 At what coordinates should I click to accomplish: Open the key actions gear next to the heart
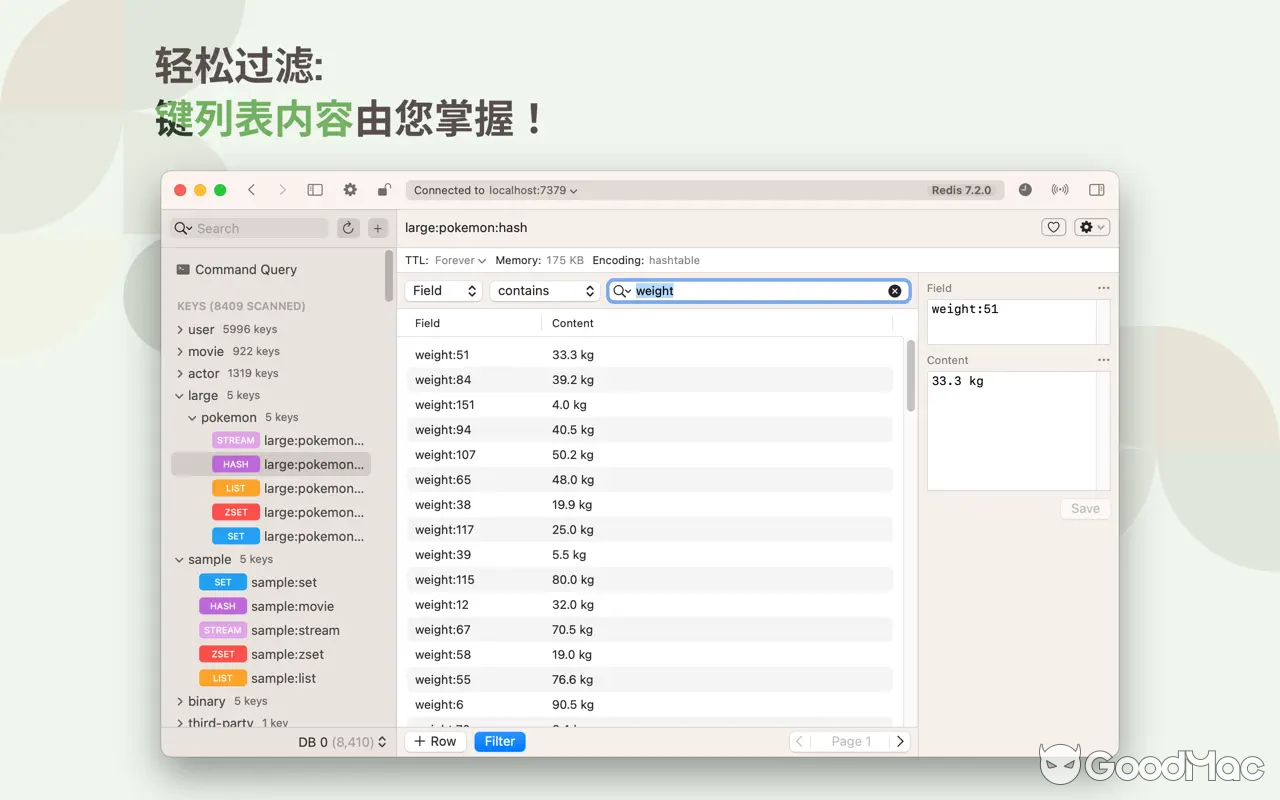1091,227
